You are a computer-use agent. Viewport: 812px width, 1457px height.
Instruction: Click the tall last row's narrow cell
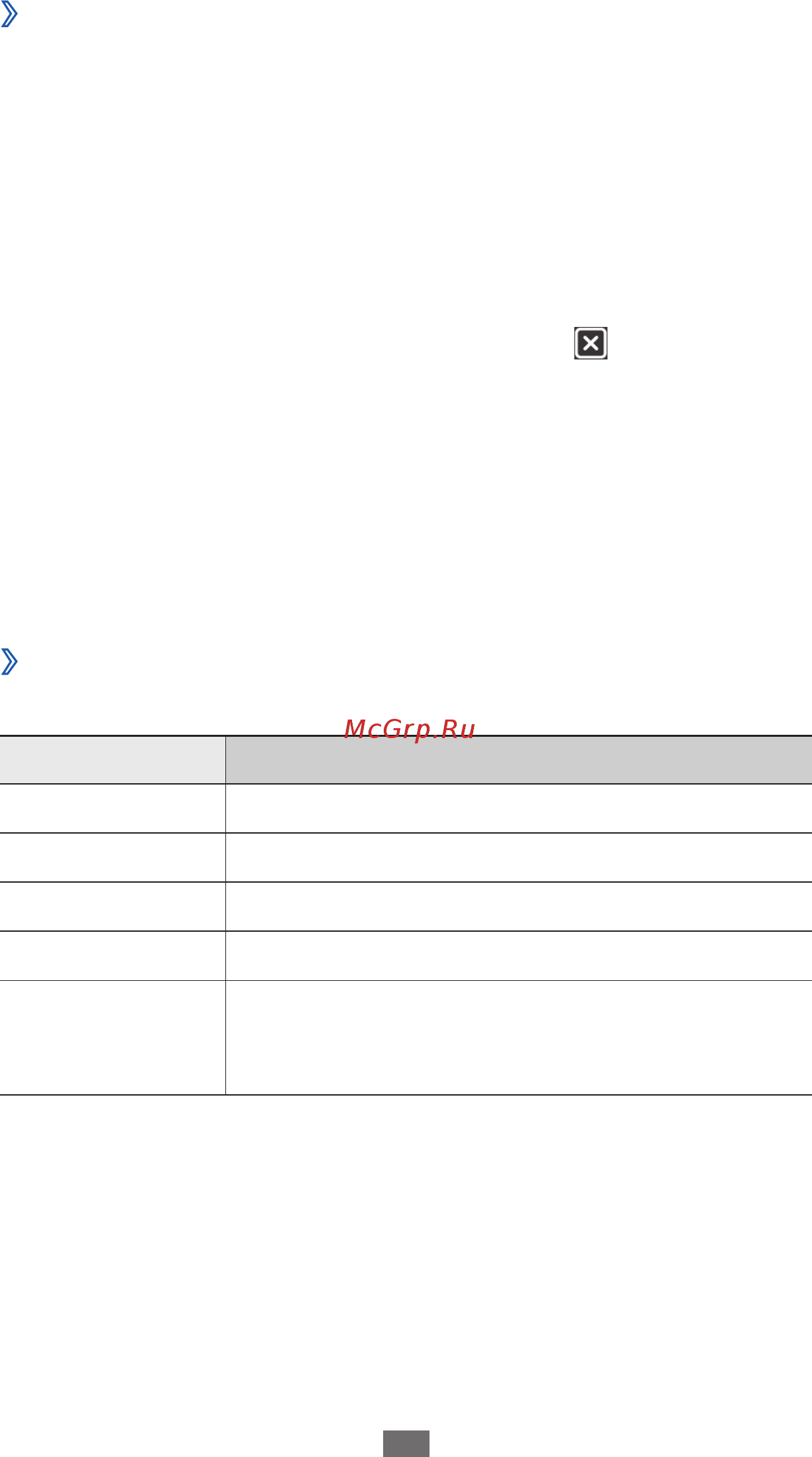click(113, 1037)
